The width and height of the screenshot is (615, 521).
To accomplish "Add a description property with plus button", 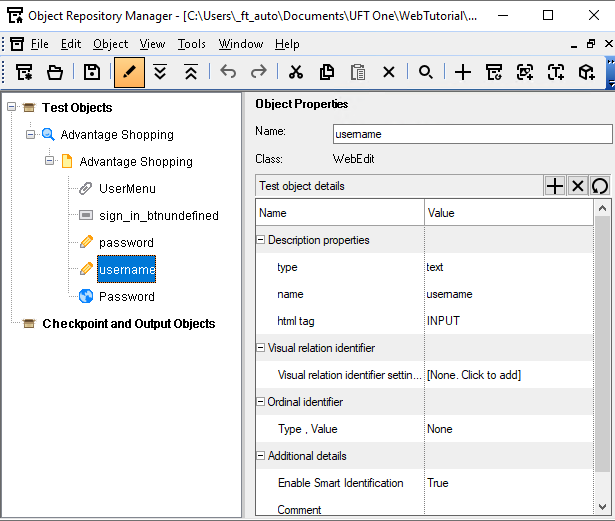I will [555, 186].
